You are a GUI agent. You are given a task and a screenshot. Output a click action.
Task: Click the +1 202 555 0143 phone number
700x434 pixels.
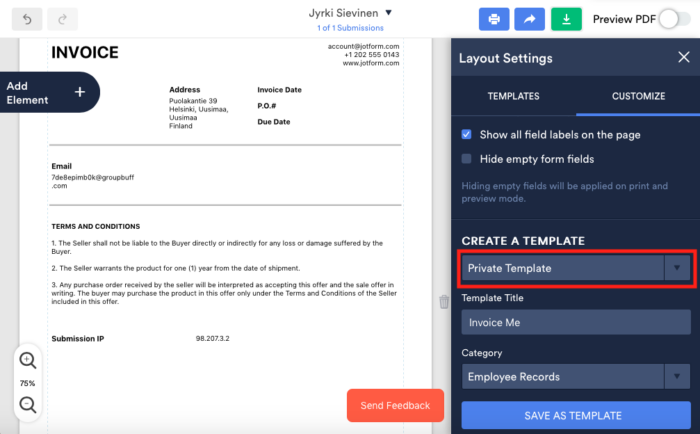[372, 54]
